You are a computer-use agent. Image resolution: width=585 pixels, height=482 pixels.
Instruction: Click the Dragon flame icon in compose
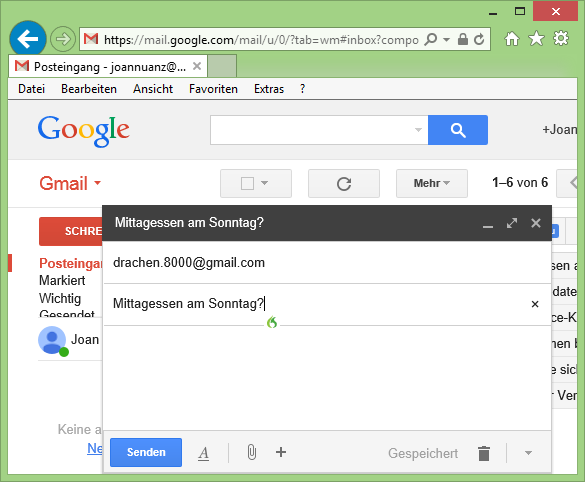pyautogui.click(x=272, y=322)
